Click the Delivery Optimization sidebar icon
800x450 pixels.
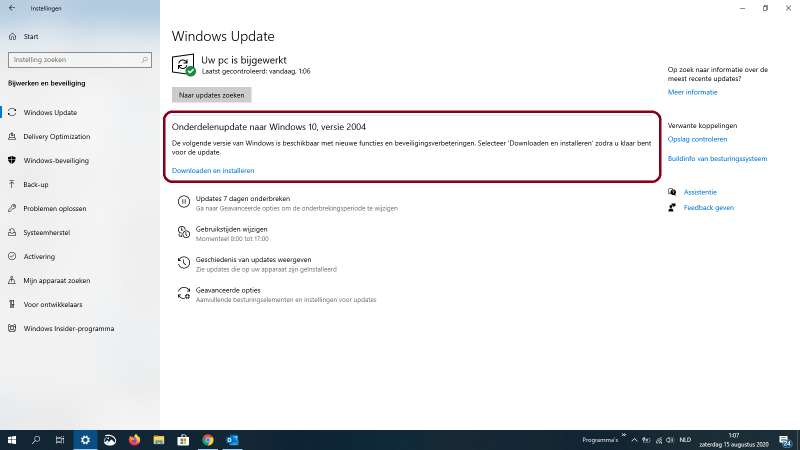[12, 136]
